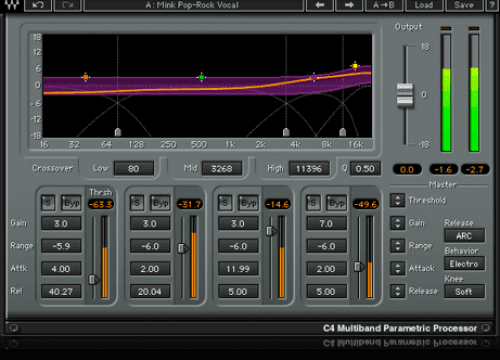Viewport: 500px width, 360px height.
Task: Go to previous preset with left arrow
Action: pos(320,5)
